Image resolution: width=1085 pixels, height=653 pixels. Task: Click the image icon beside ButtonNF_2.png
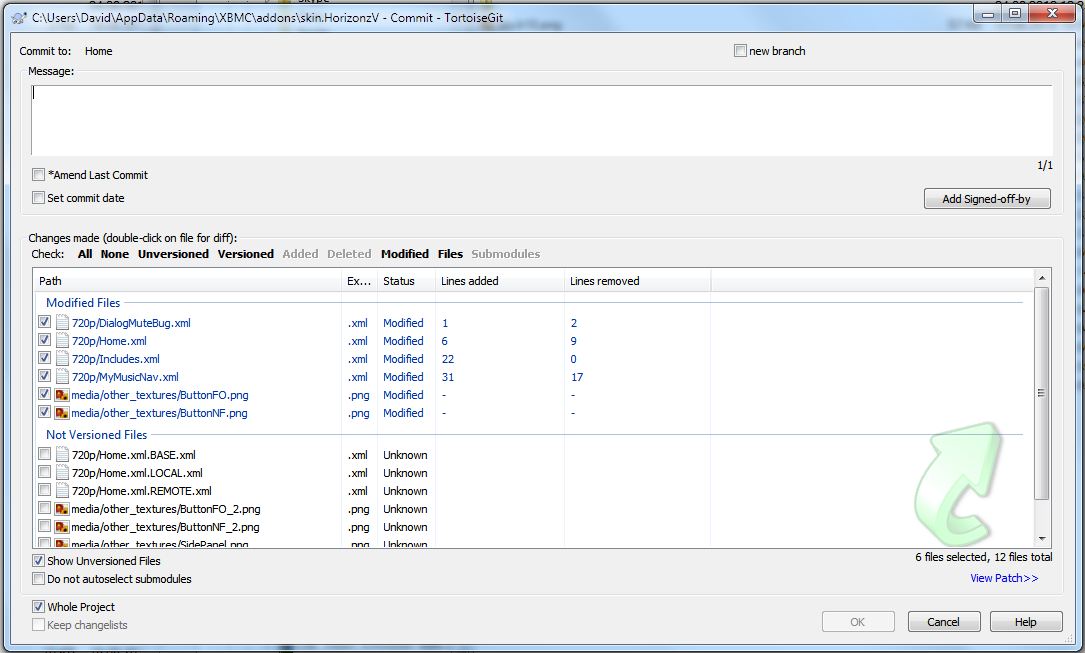click(x=62, y=527)
